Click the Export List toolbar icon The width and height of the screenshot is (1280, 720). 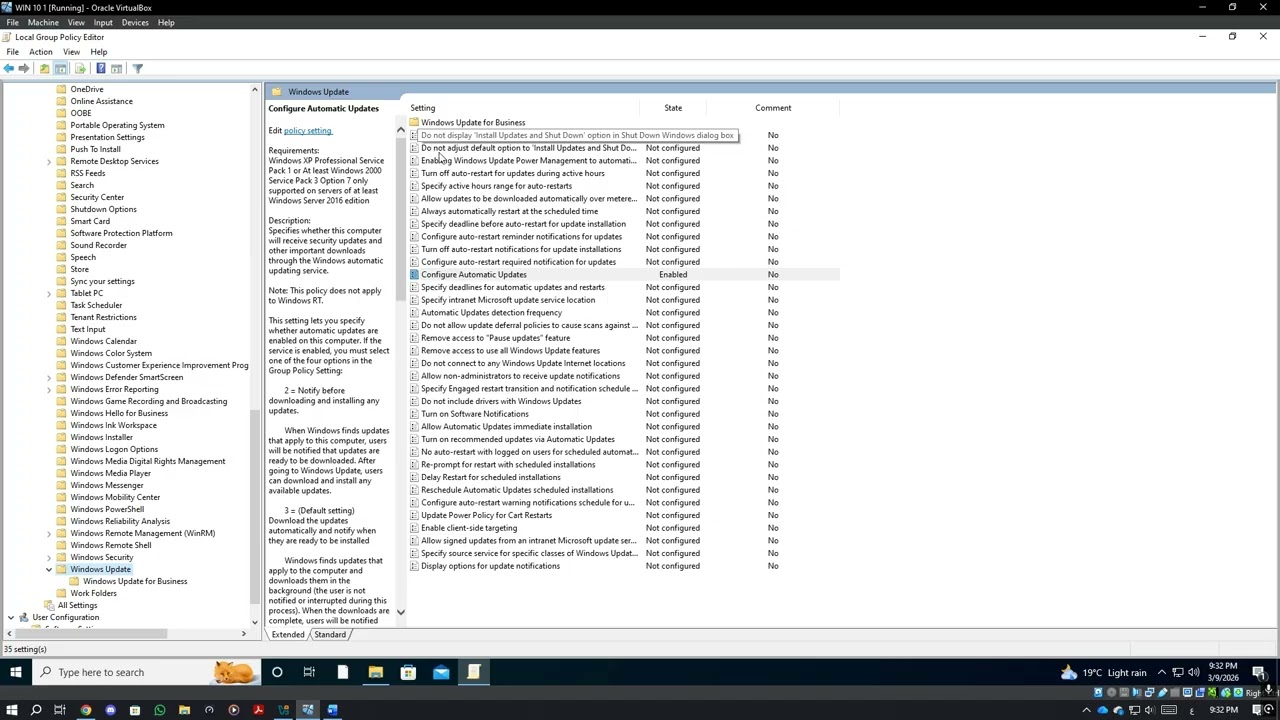80,68
